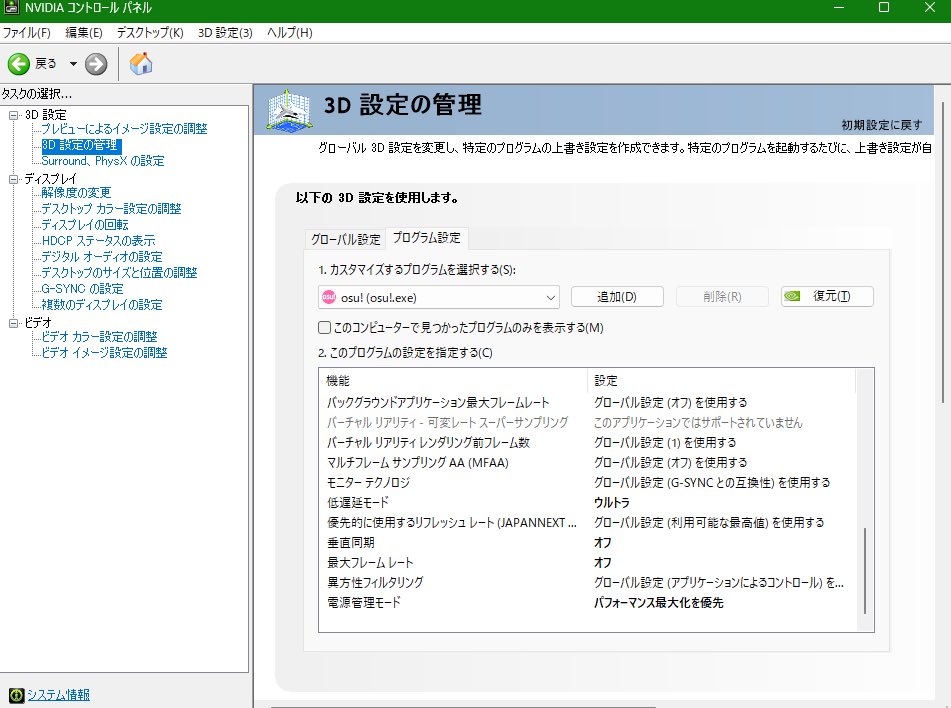Click the 機能 column header
The width and height of the screenshot is (951, 708).
tap(453, 381)
